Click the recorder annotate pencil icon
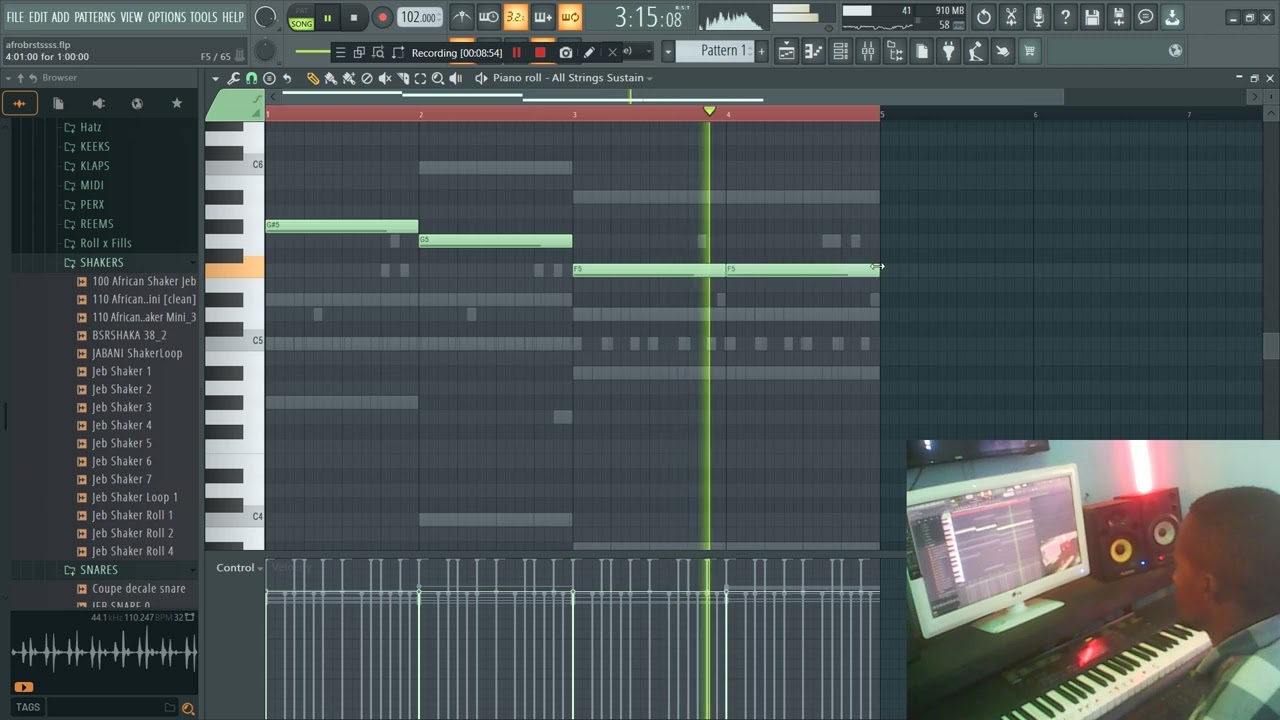The width and height of the screenshot is (1280, 720). (x=589, y=52)
